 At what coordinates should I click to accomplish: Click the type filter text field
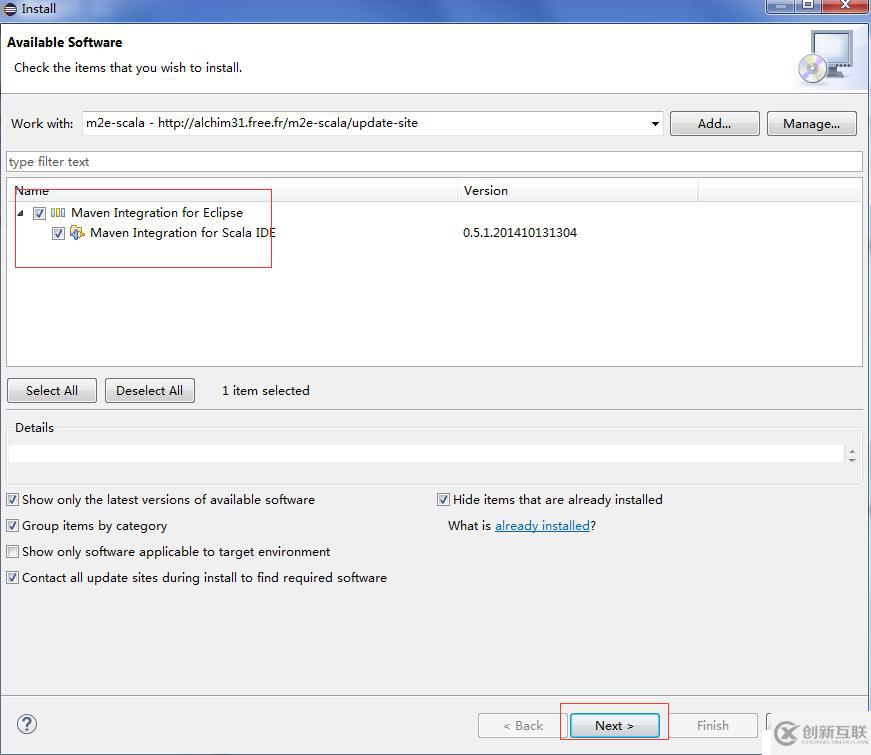point(434,162)
